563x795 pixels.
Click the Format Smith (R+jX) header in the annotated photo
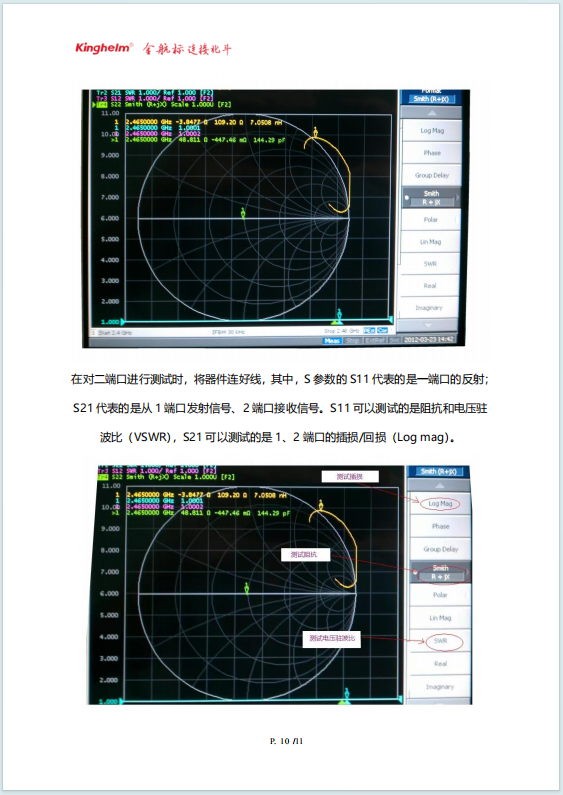point(439,472)
